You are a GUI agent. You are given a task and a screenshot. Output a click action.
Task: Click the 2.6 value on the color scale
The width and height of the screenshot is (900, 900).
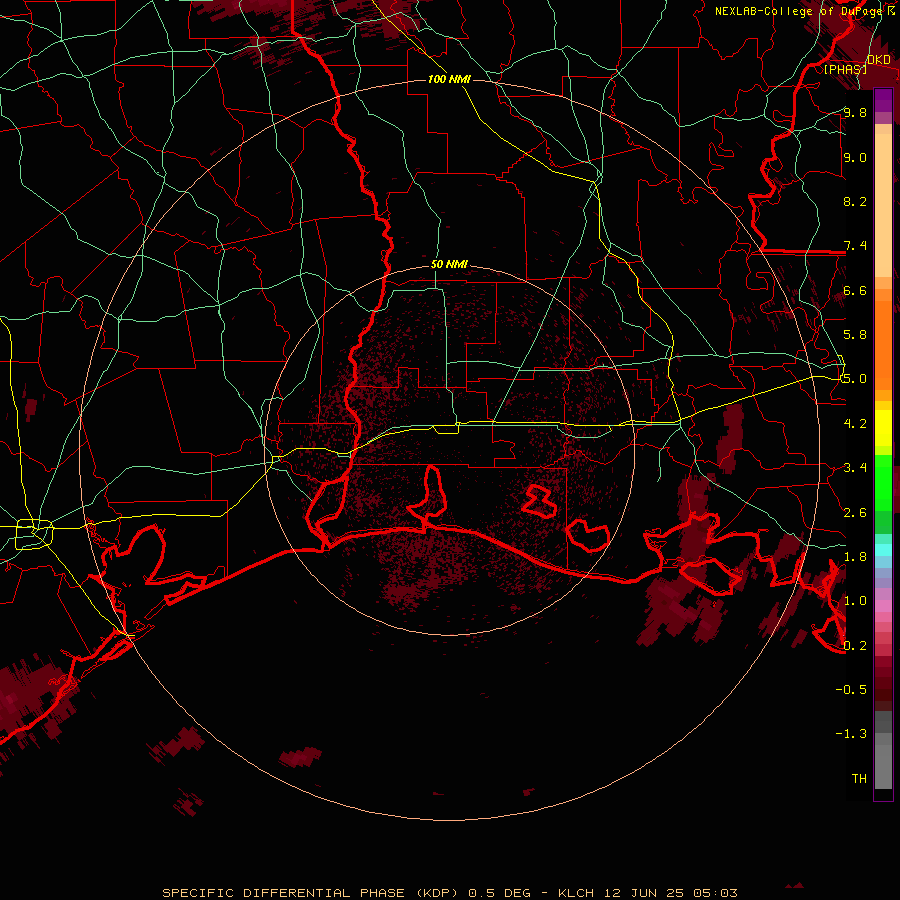tap(855, 512)
